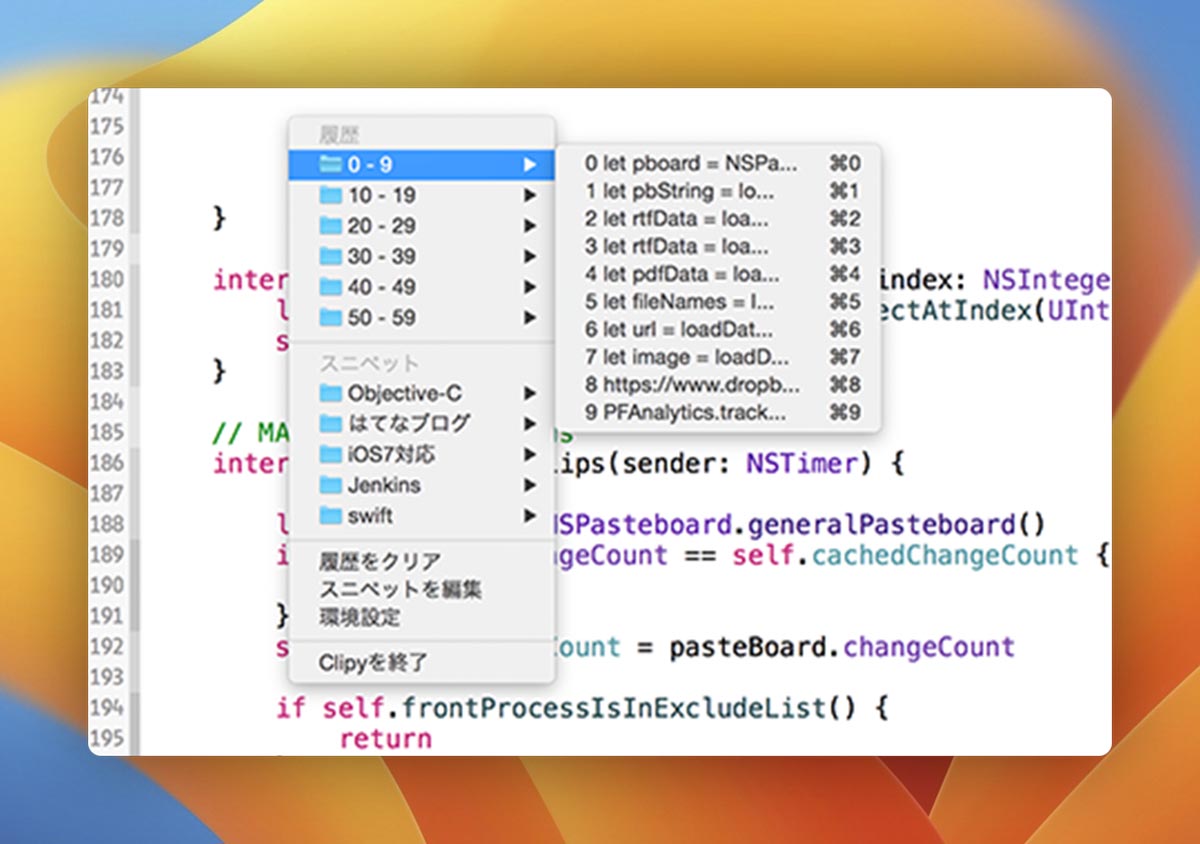
Task: Expand the 40 - 49 history submenu arrow
Action: pos(530,287)
